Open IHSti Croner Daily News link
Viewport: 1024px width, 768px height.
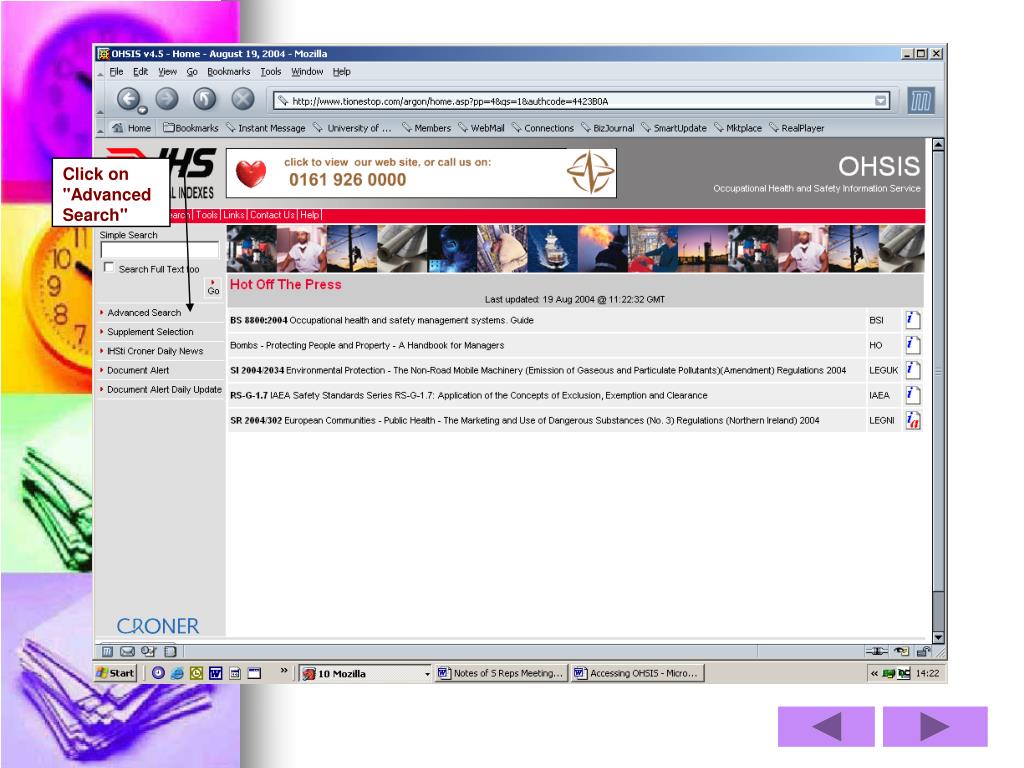155,351
